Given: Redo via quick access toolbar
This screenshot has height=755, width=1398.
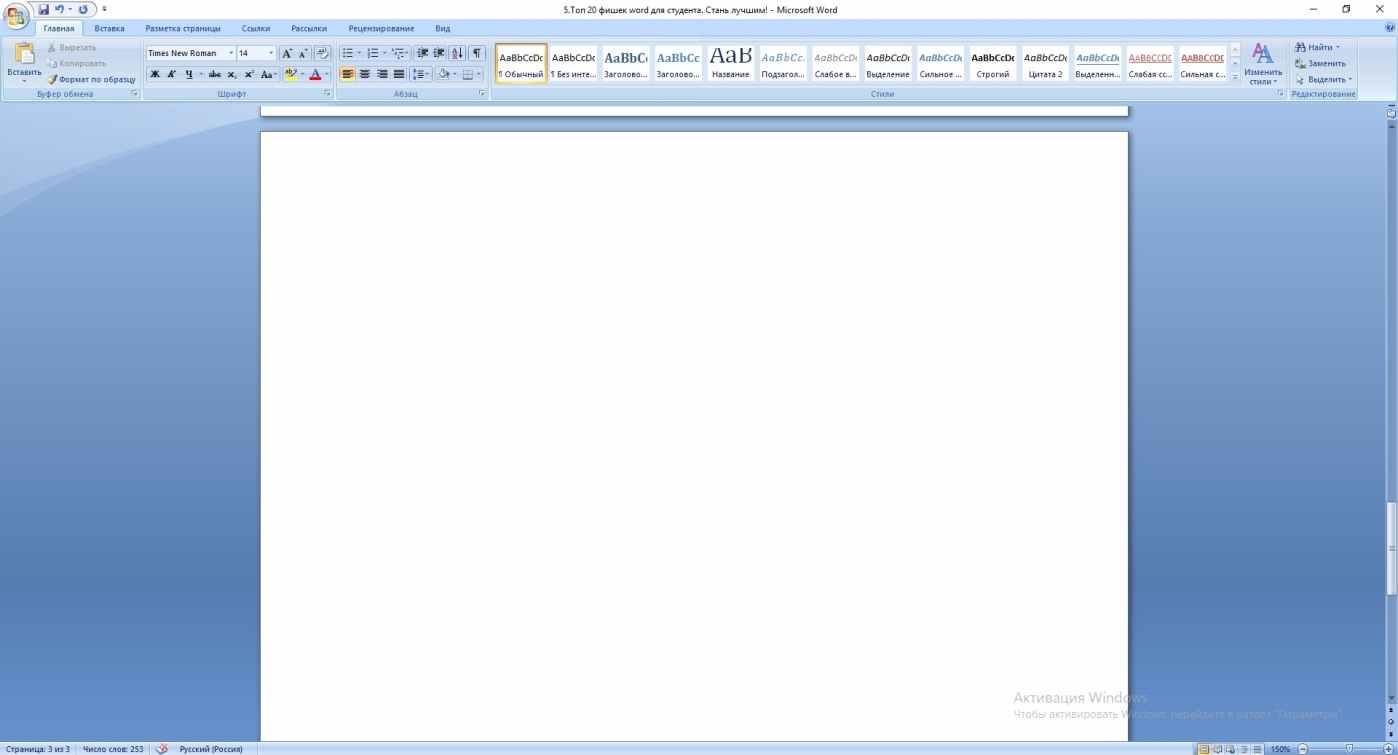Looking at the screenshot, I should (x=82, y=9).
